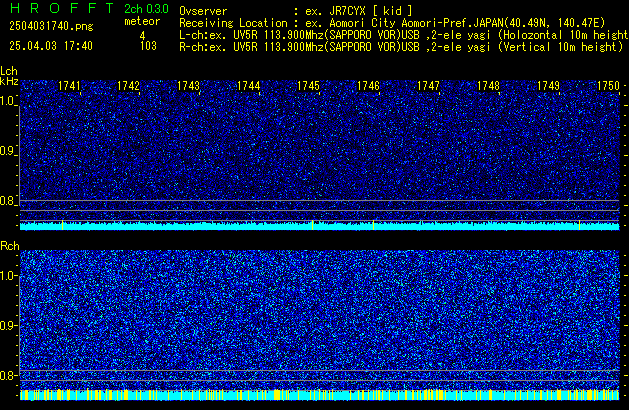The image size is (629, 410).
Task: Click the 1749 time marker
Action: (548, 86)
